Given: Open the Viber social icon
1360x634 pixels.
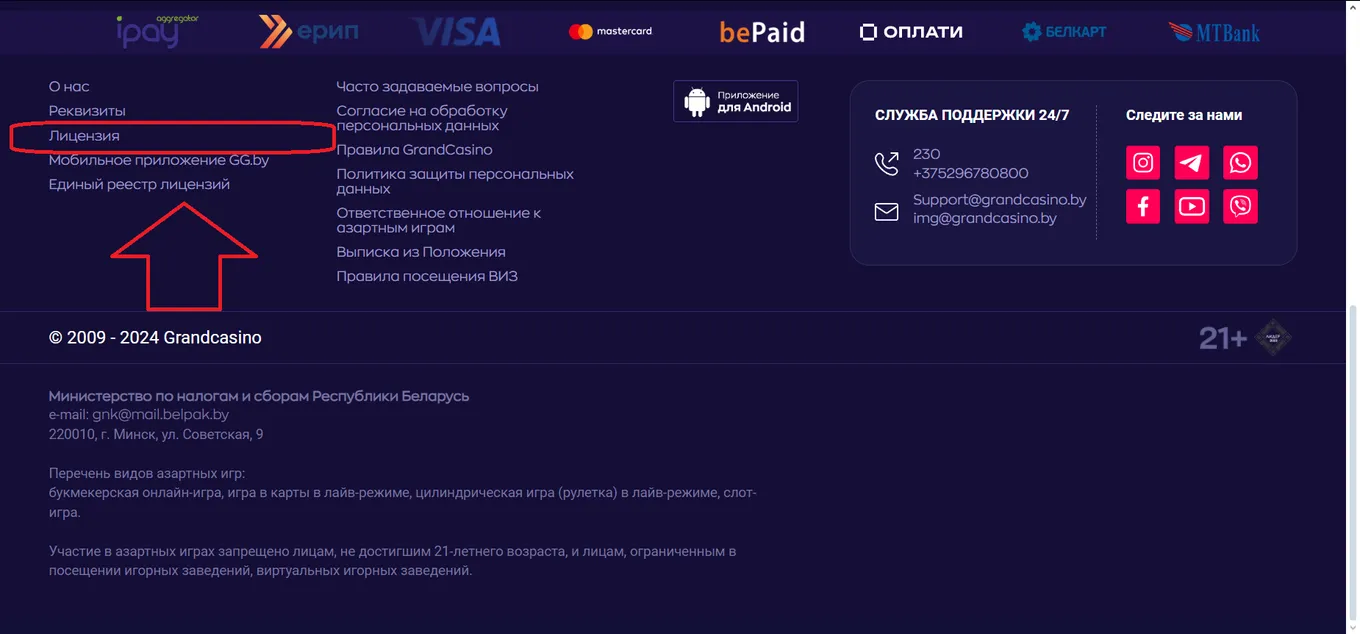Looking at the screenshot, I should [x=1241, y=207].
